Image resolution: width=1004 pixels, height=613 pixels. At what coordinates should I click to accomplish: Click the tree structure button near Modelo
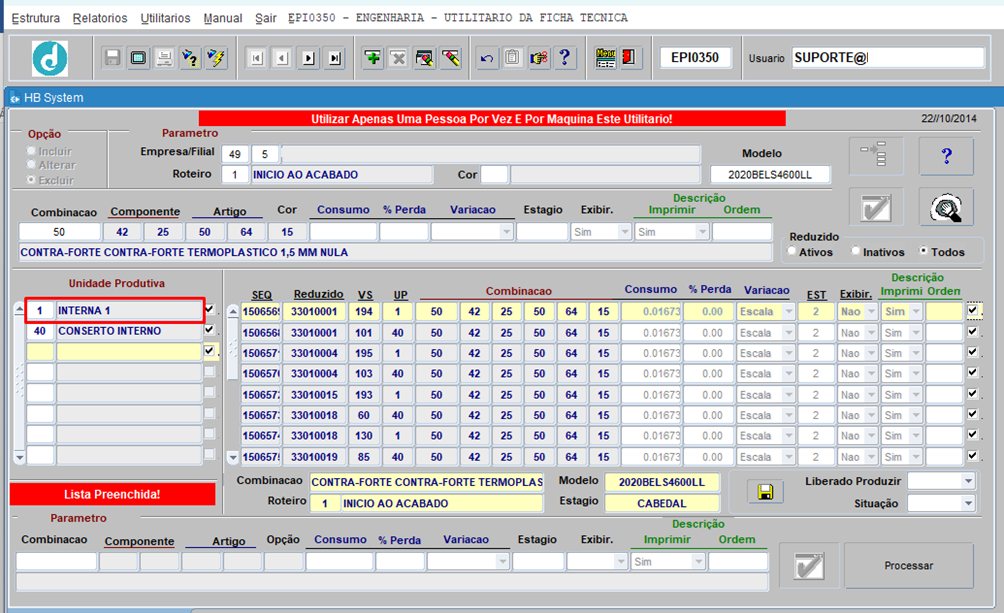tap(877, 156)
